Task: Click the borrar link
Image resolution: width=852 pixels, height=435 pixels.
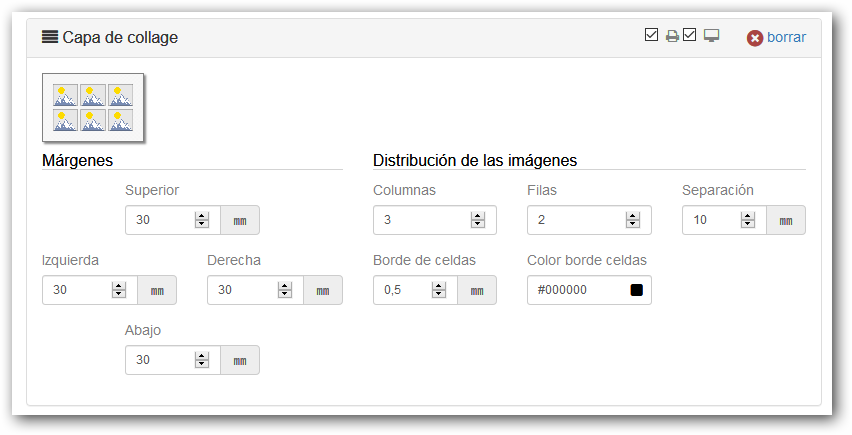Action: [786, 37]
